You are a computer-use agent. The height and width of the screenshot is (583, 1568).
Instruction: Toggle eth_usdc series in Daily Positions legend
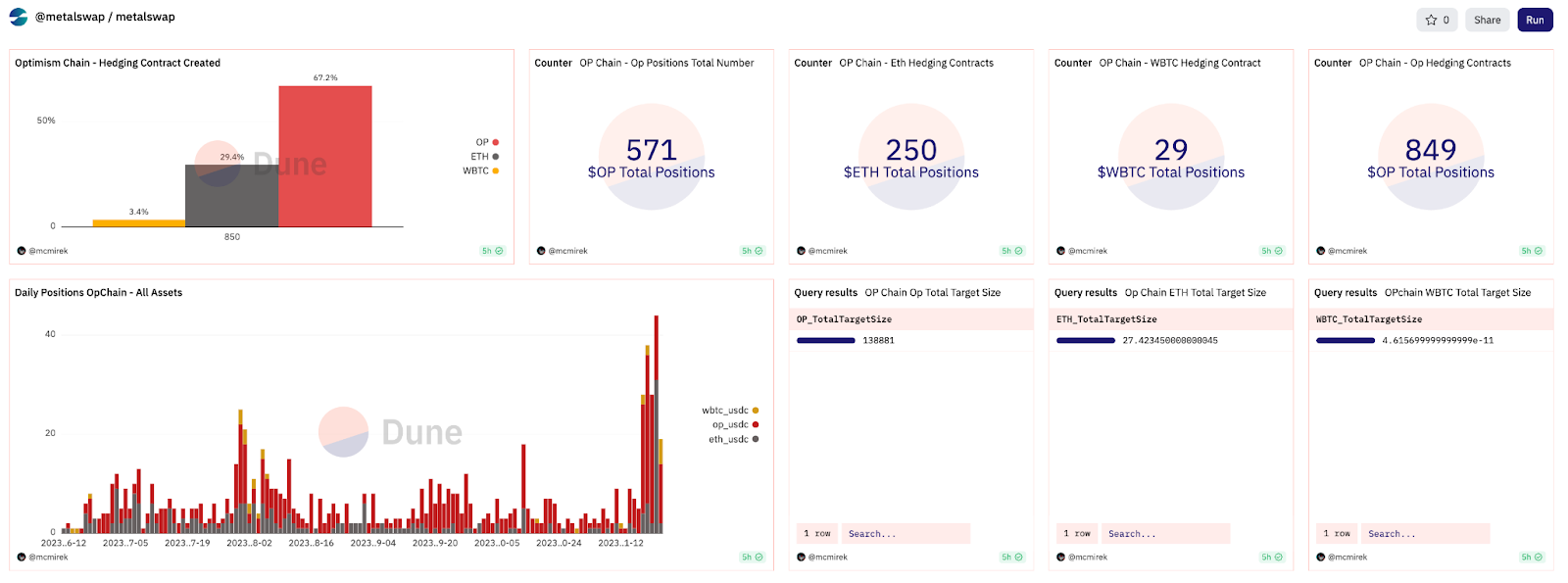point(733,439)
